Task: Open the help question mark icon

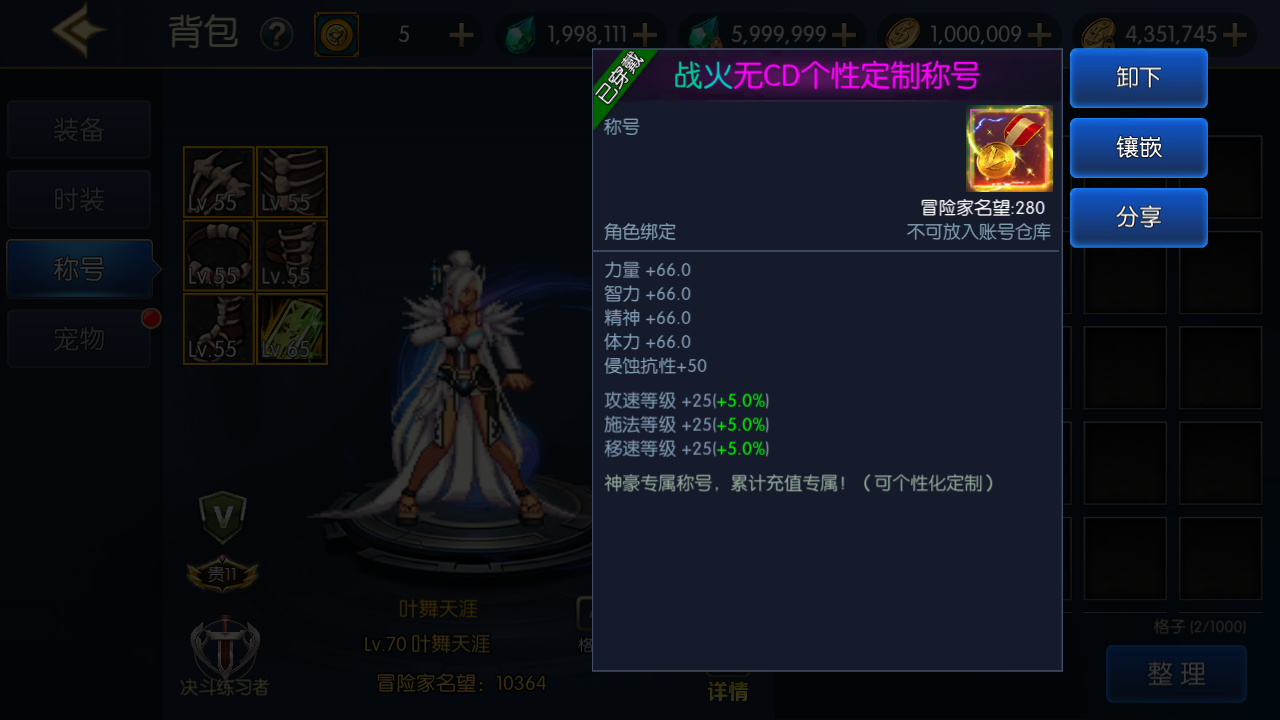Action: click(277, 35)
